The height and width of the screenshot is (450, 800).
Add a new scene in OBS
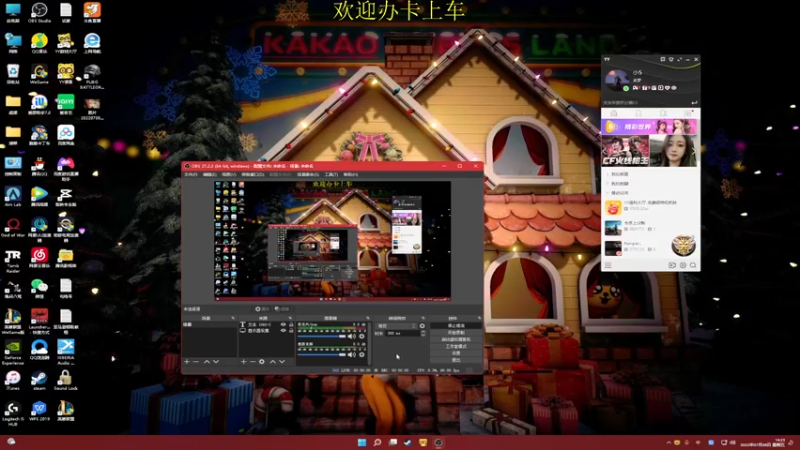[187, 362]
